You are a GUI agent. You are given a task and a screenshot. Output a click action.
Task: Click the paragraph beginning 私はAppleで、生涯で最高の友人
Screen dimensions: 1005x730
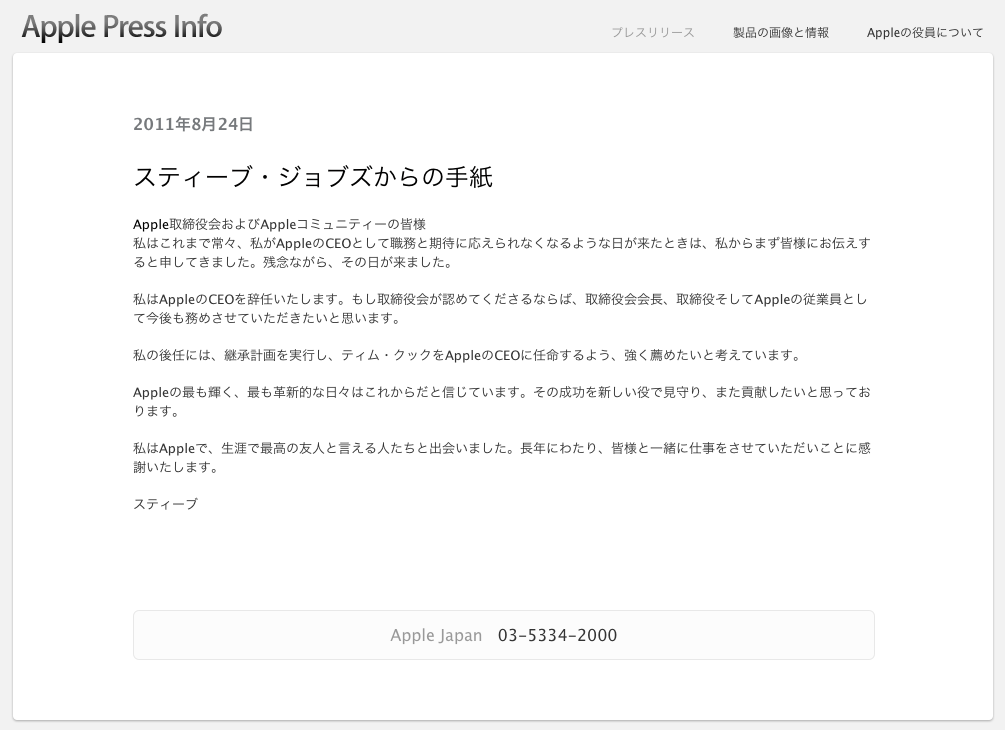[x=502, y=458]
